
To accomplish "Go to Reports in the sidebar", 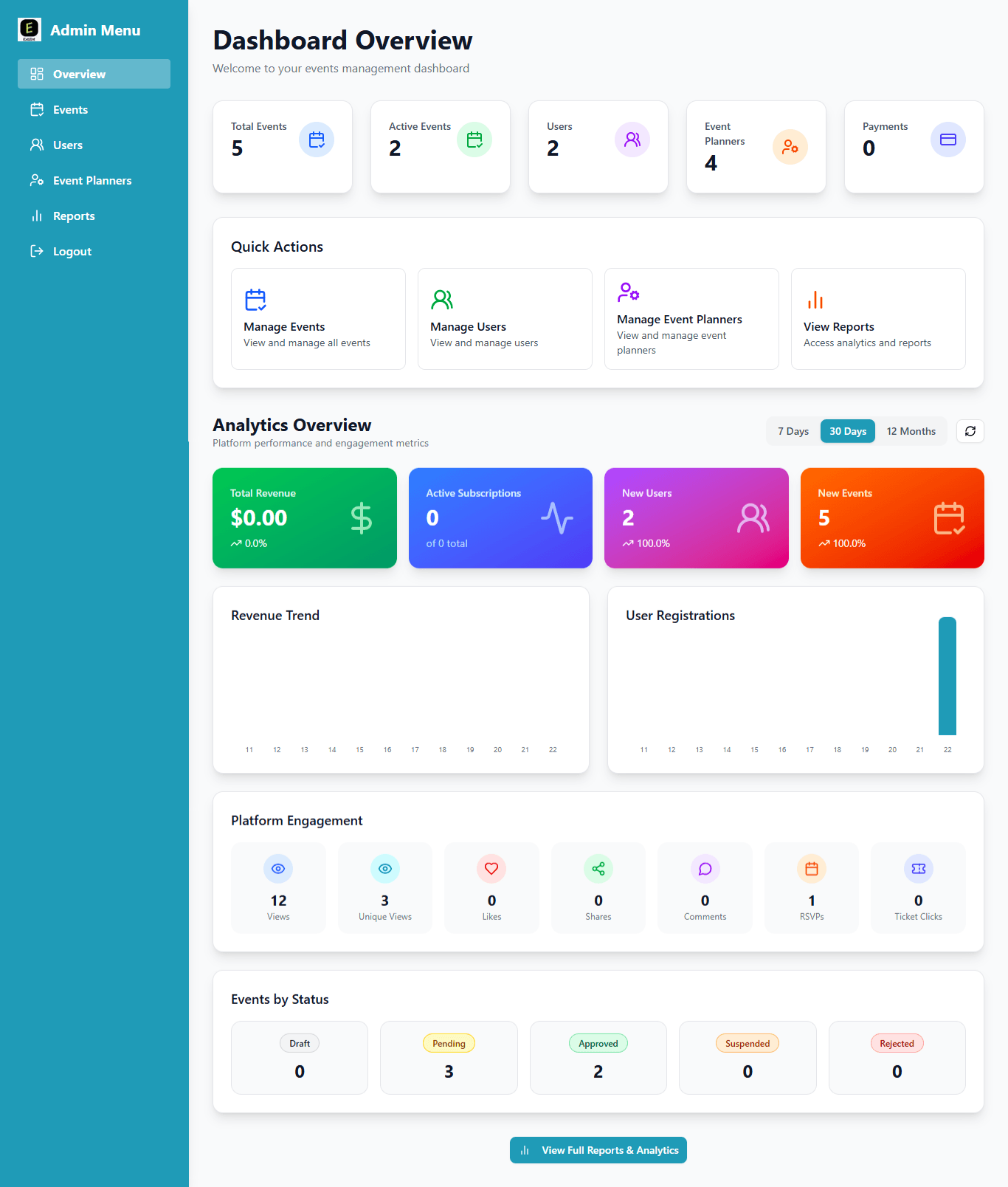I will 74,216.
